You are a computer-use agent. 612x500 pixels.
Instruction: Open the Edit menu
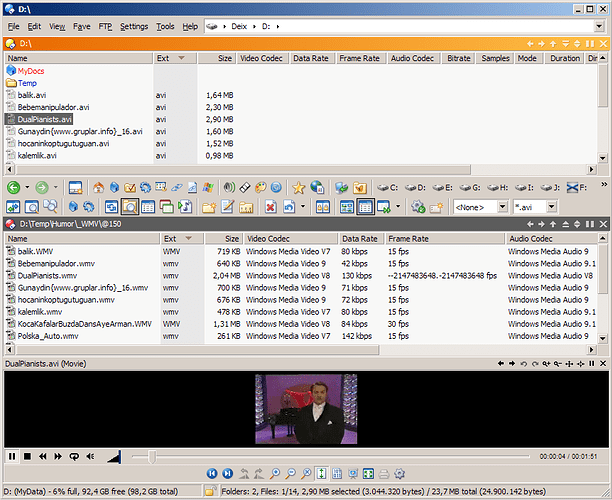tap(34, 27)
